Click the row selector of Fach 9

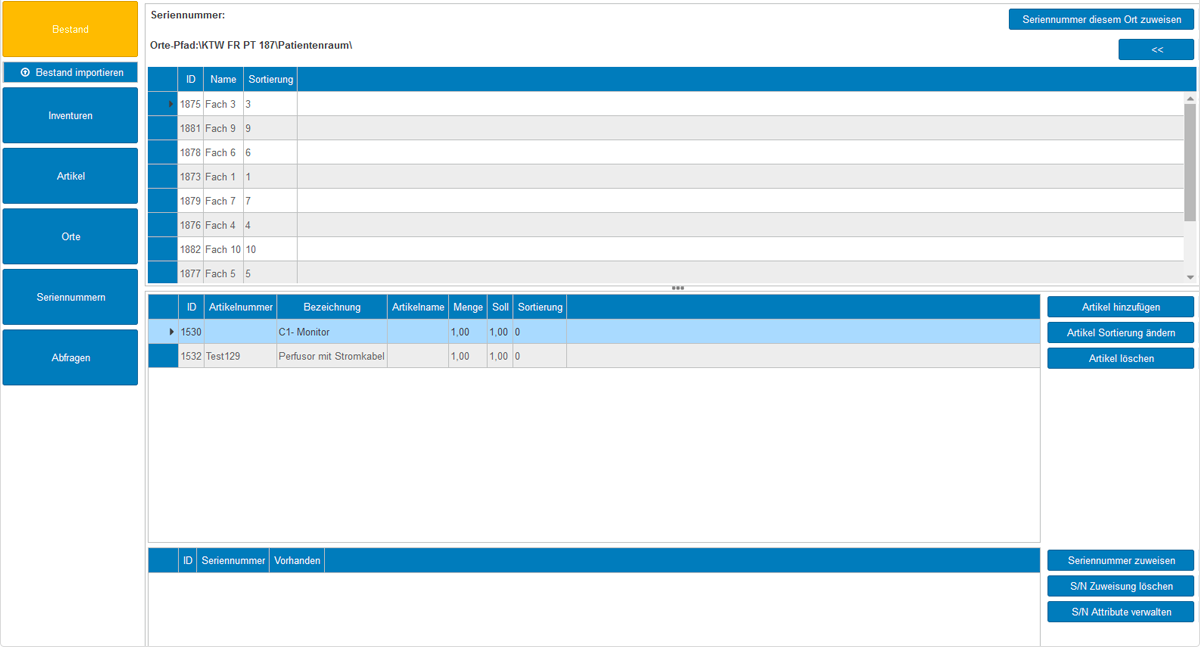163,128
